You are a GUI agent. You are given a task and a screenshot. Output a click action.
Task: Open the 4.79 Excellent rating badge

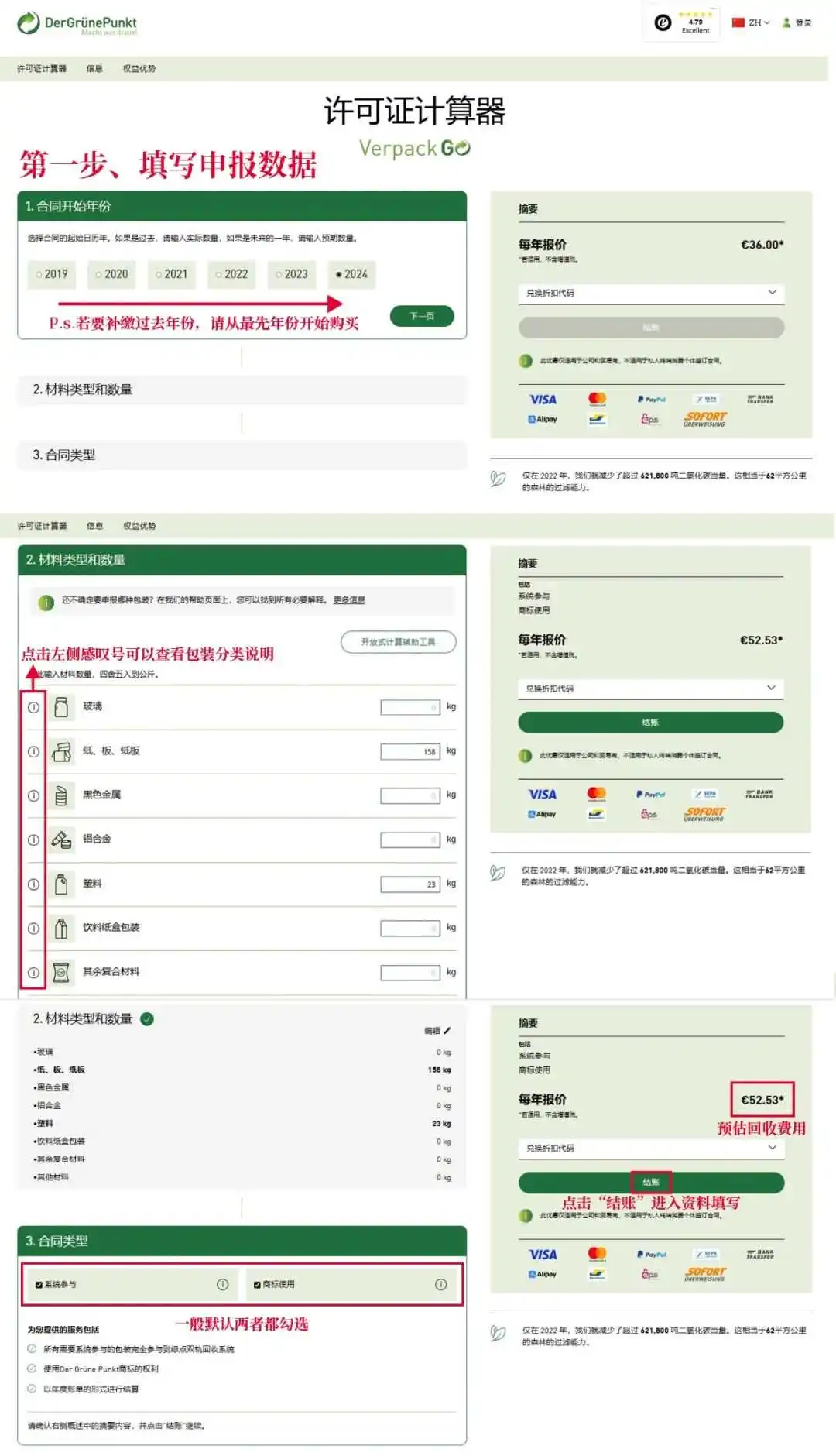coord(683,23)
